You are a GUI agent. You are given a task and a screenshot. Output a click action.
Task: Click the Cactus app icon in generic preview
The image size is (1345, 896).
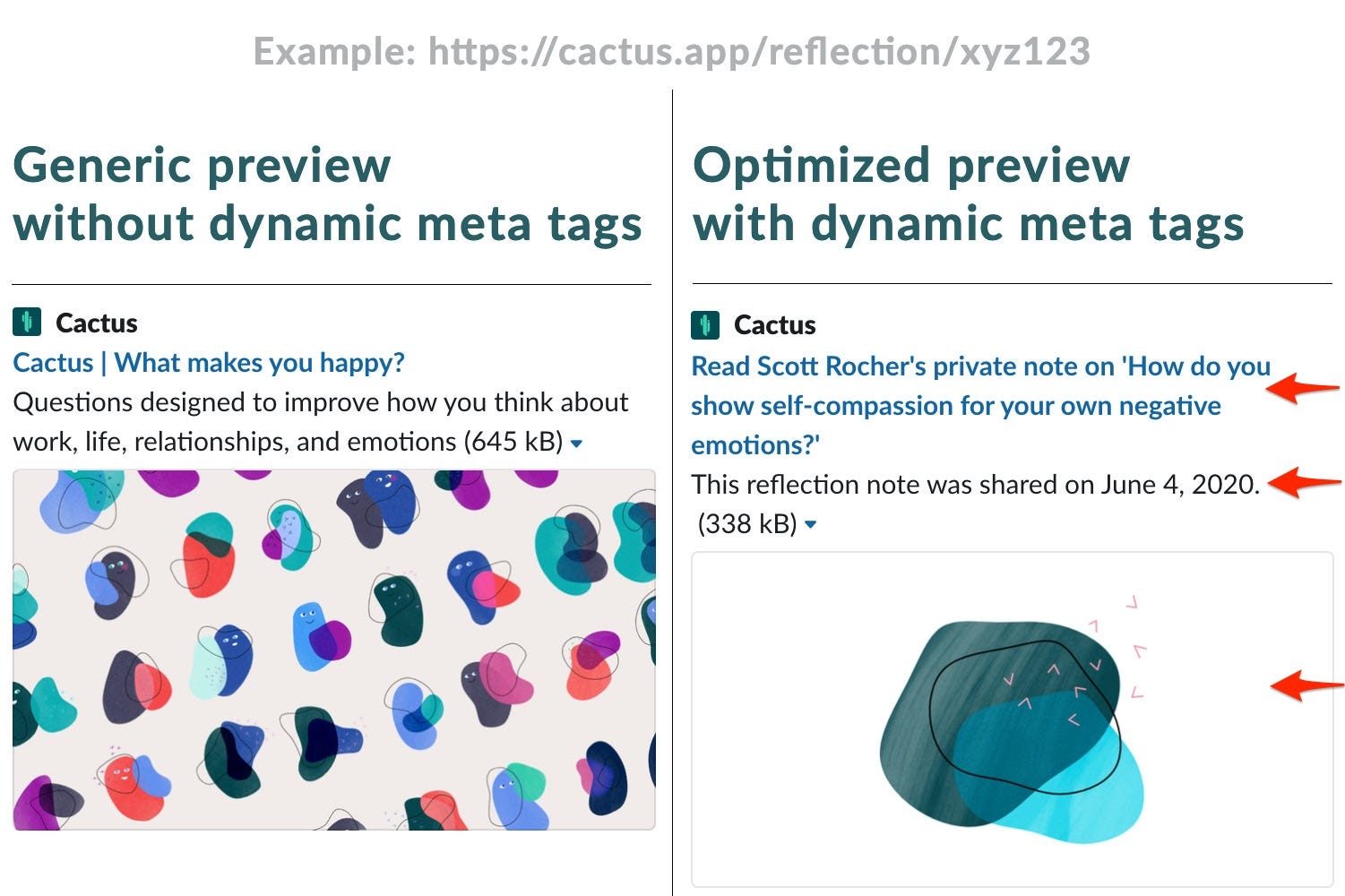[x=27, y=322]
